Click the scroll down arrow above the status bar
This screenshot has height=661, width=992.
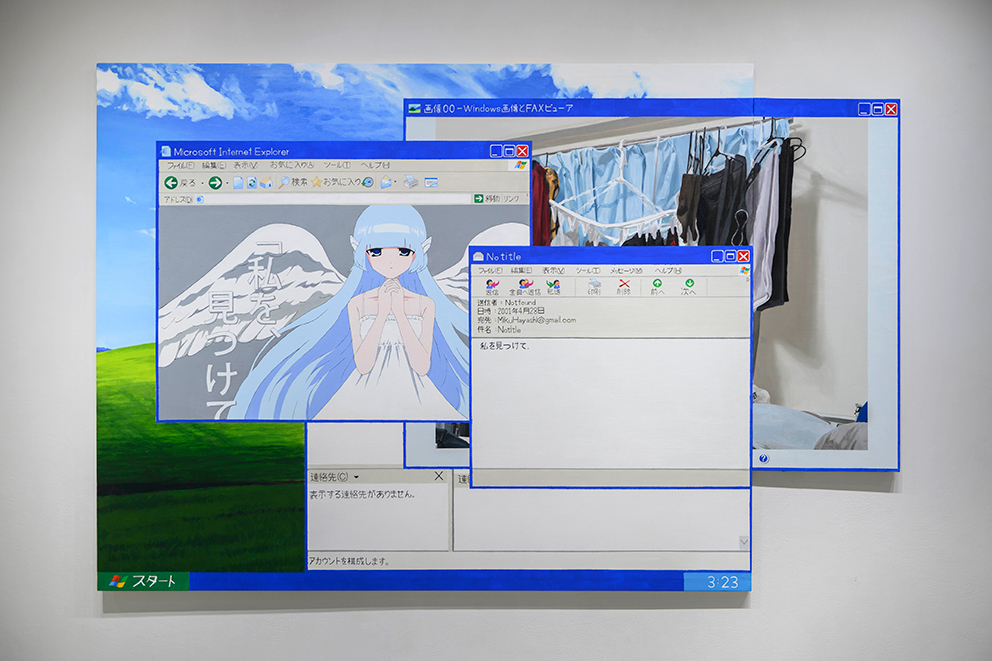pyautogui.click(x=744, y=542)
